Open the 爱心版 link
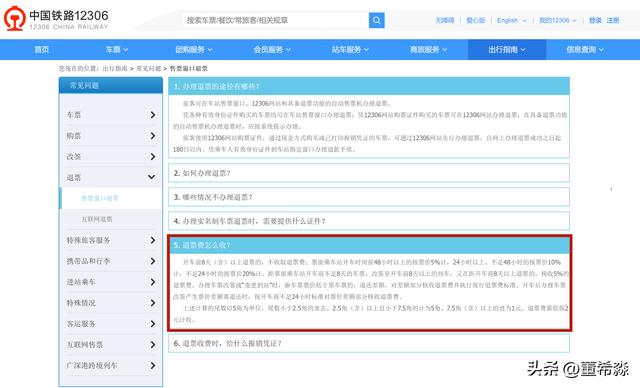This screenshot has height=388, width=640. coord(476,20)
